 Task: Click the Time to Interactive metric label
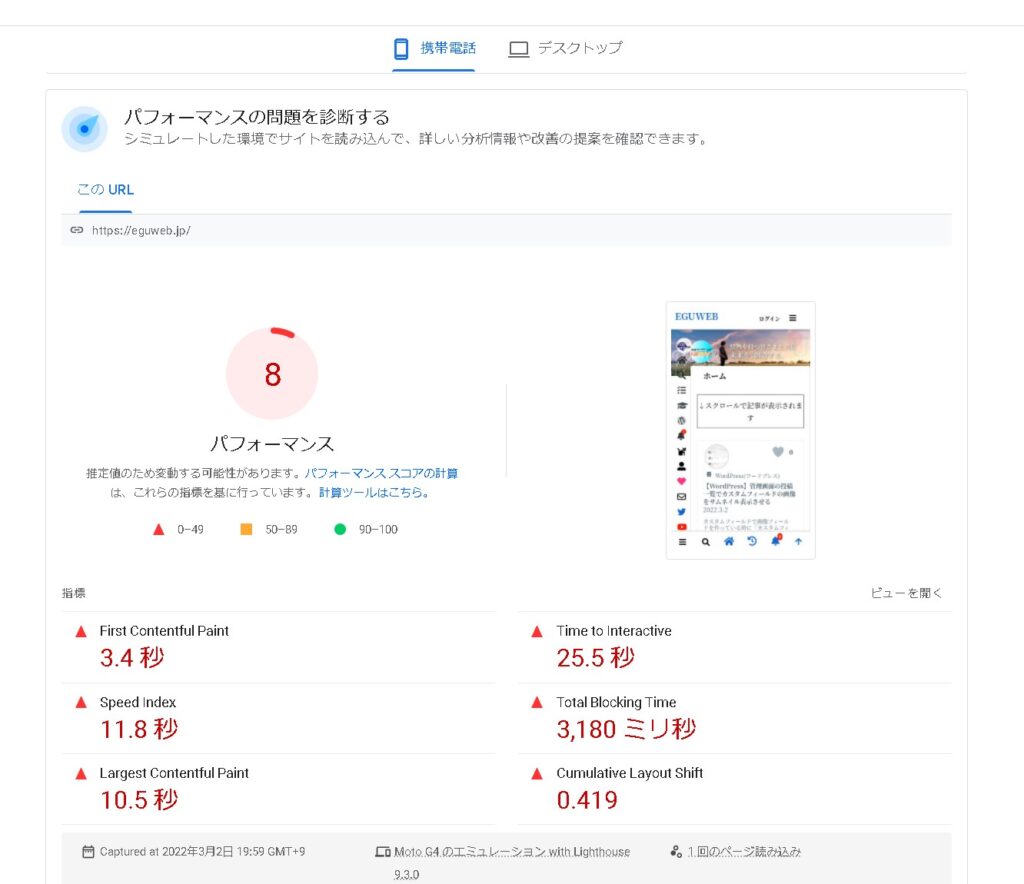[x=613, y=631]
